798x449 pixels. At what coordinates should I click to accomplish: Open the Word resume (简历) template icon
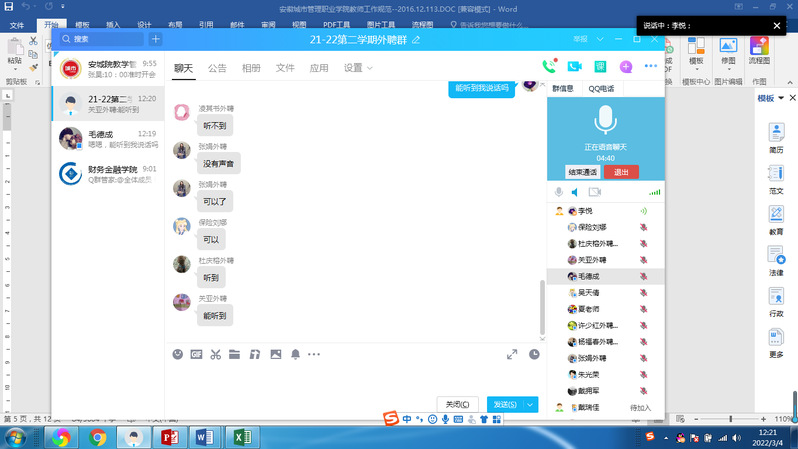coord(776,138)
